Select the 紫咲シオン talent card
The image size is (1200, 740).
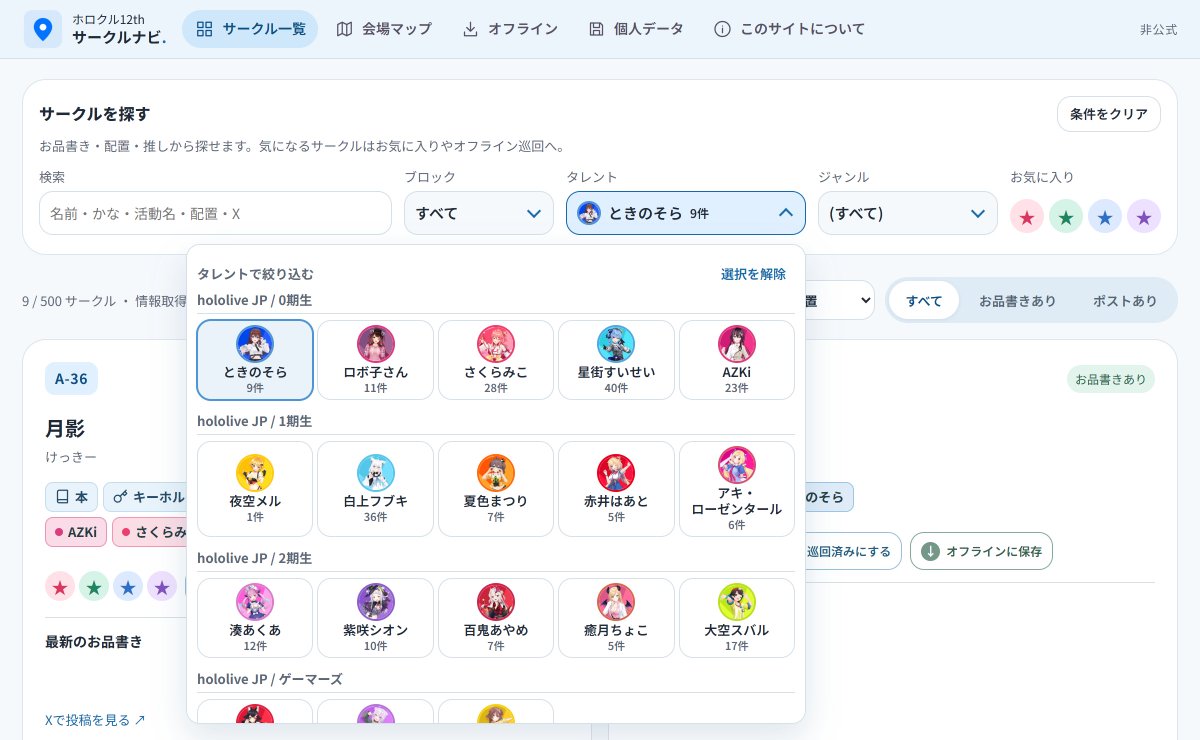[375, 618]
